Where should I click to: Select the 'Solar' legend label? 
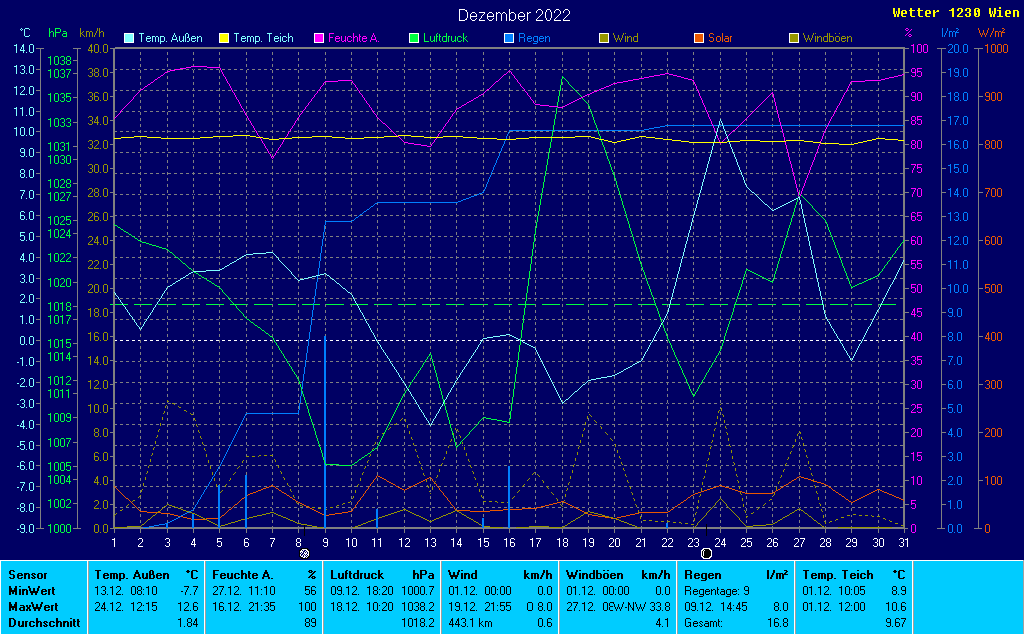[720, 39]
